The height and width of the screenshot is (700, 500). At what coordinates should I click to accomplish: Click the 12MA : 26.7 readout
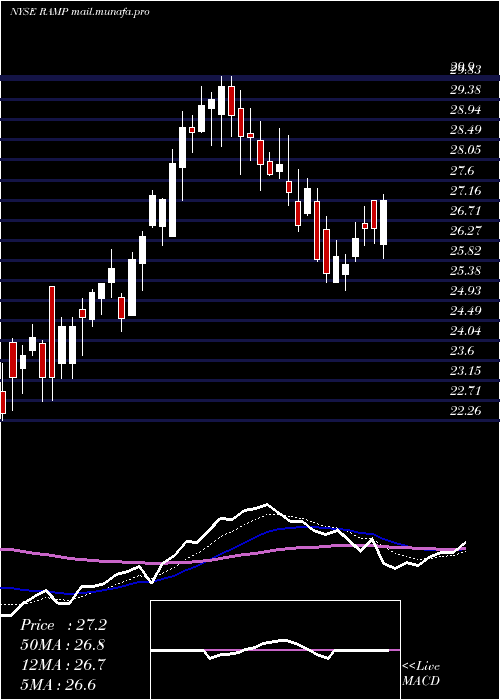coord(63,665)
